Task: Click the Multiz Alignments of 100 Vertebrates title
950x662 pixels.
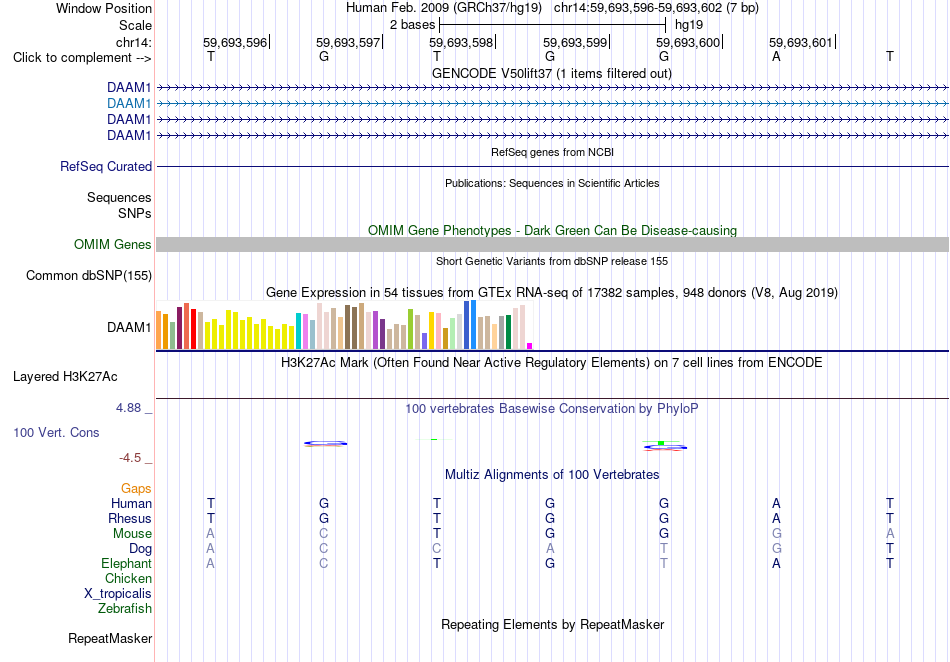Action: coord(552,474)
